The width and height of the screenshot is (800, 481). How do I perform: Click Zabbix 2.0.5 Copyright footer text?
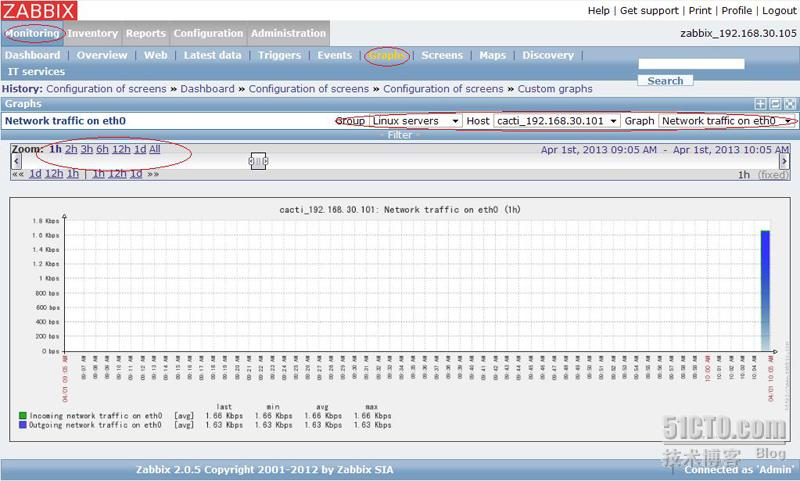[x=264, y=469]
